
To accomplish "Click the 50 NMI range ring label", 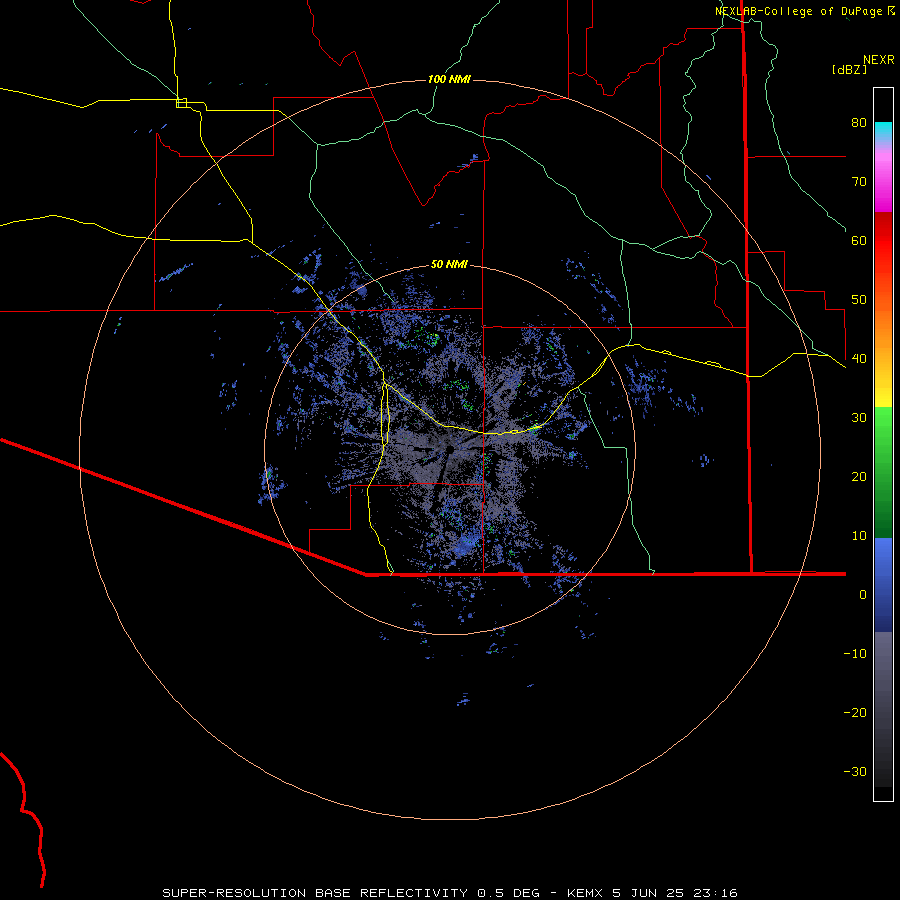I will click(x=449, y=265).
